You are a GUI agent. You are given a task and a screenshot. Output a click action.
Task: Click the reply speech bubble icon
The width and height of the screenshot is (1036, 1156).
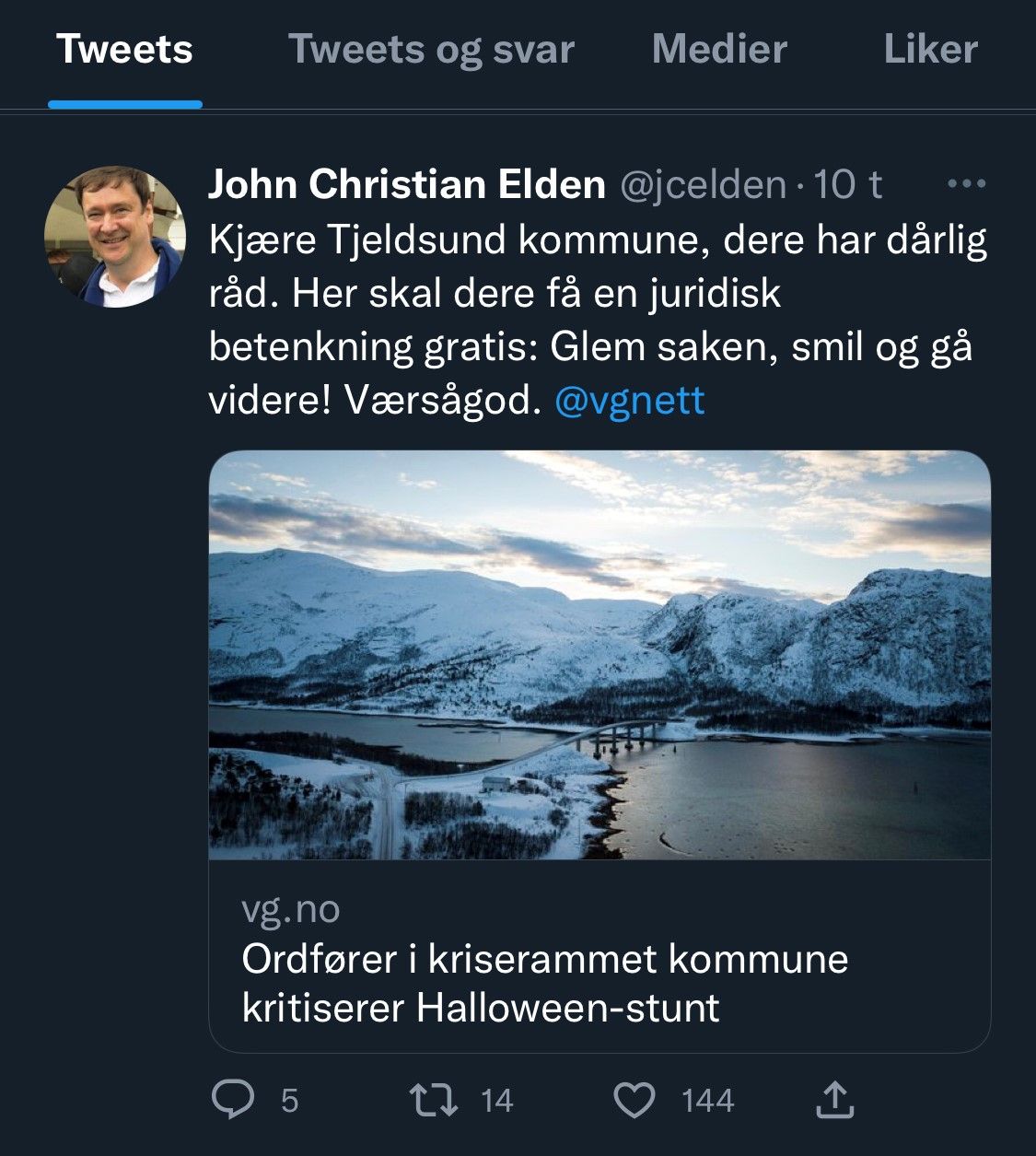[233, 1100]
